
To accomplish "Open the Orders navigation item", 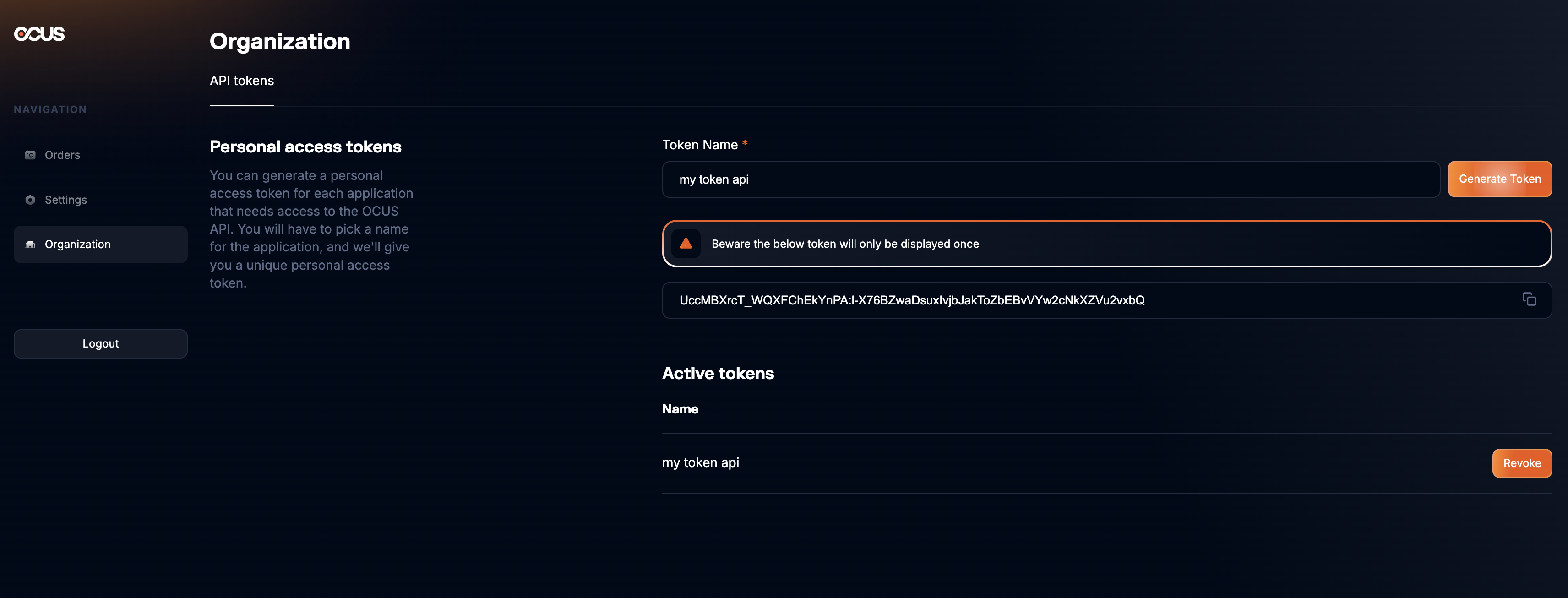I will click(62, 155).
